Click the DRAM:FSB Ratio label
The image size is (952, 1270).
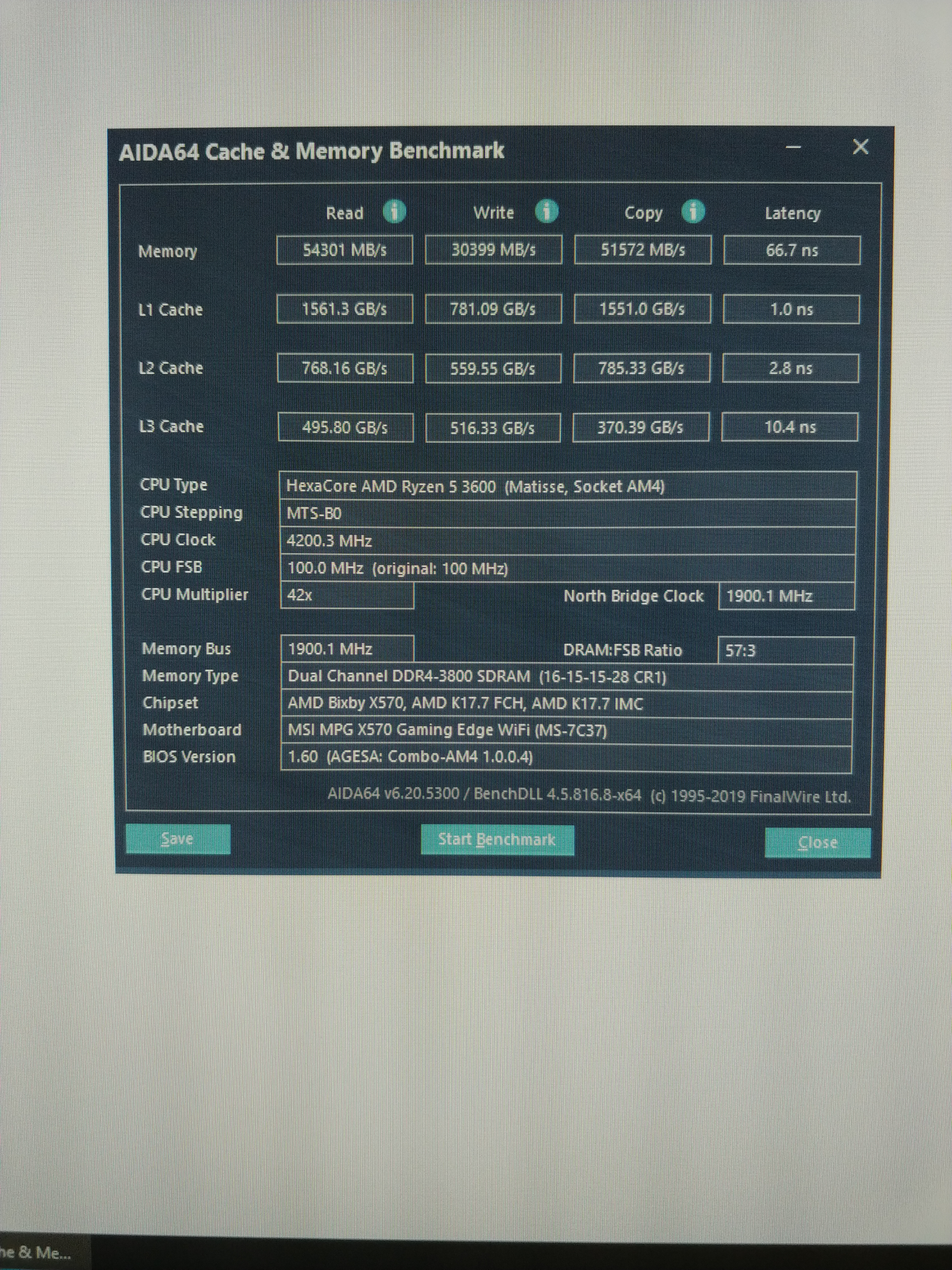click(x=622, y=651)
